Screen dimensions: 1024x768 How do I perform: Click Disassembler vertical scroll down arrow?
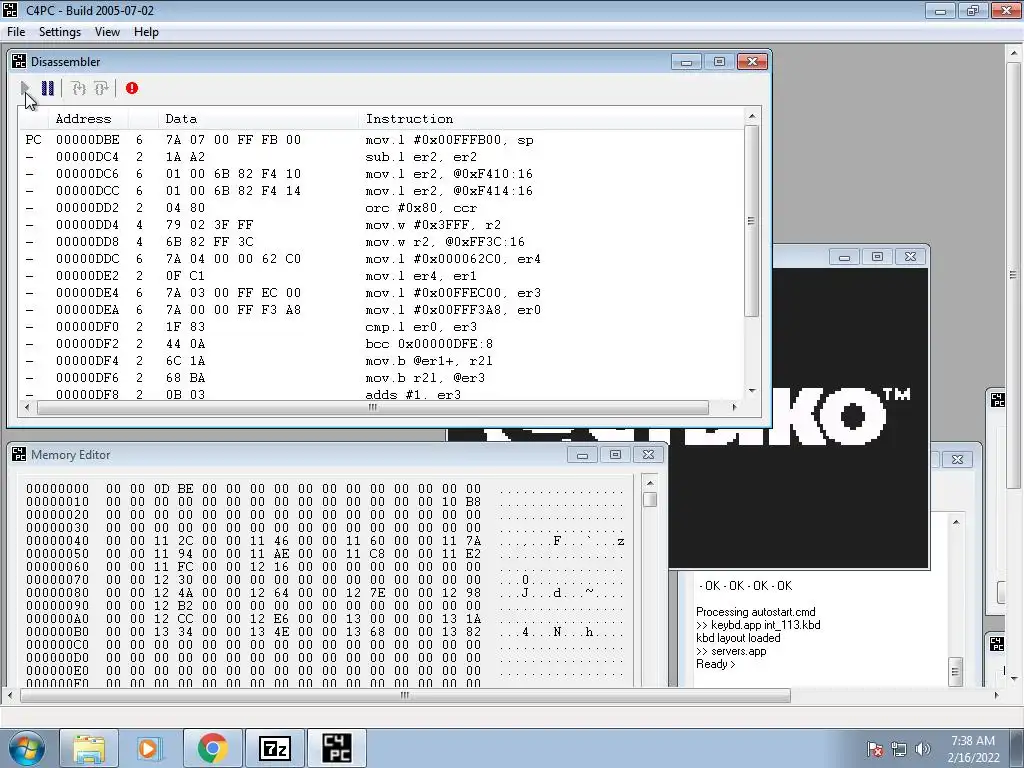click(752, 391)
